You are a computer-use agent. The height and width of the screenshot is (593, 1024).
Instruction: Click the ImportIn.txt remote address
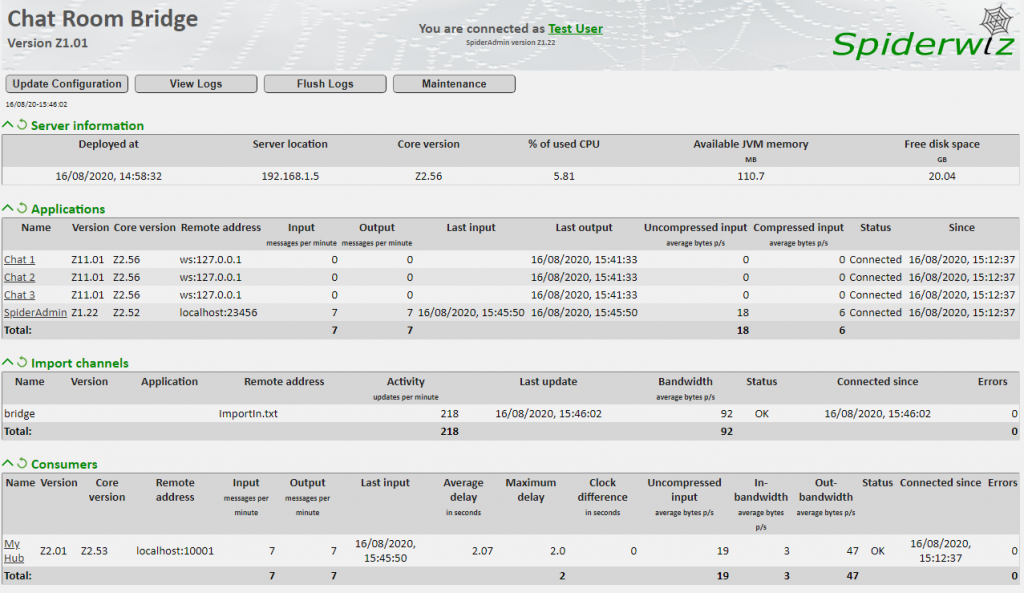coord(248,413)
